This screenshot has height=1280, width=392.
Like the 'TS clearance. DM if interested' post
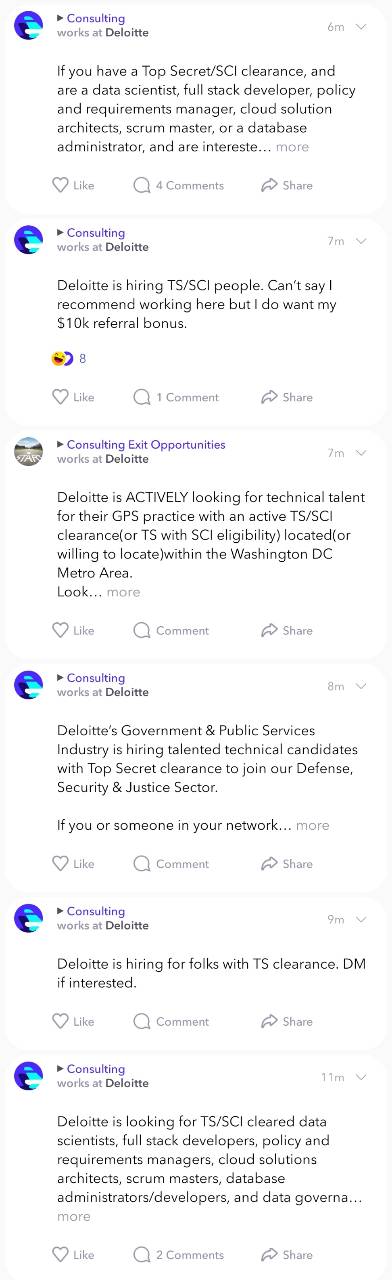[72, 1021]
